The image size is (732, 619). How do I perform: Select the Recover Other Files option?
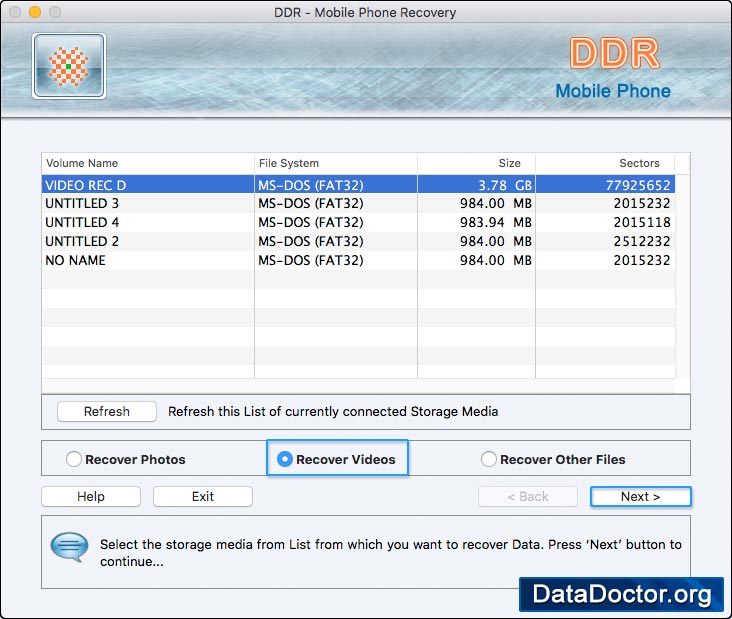(488, 459)
